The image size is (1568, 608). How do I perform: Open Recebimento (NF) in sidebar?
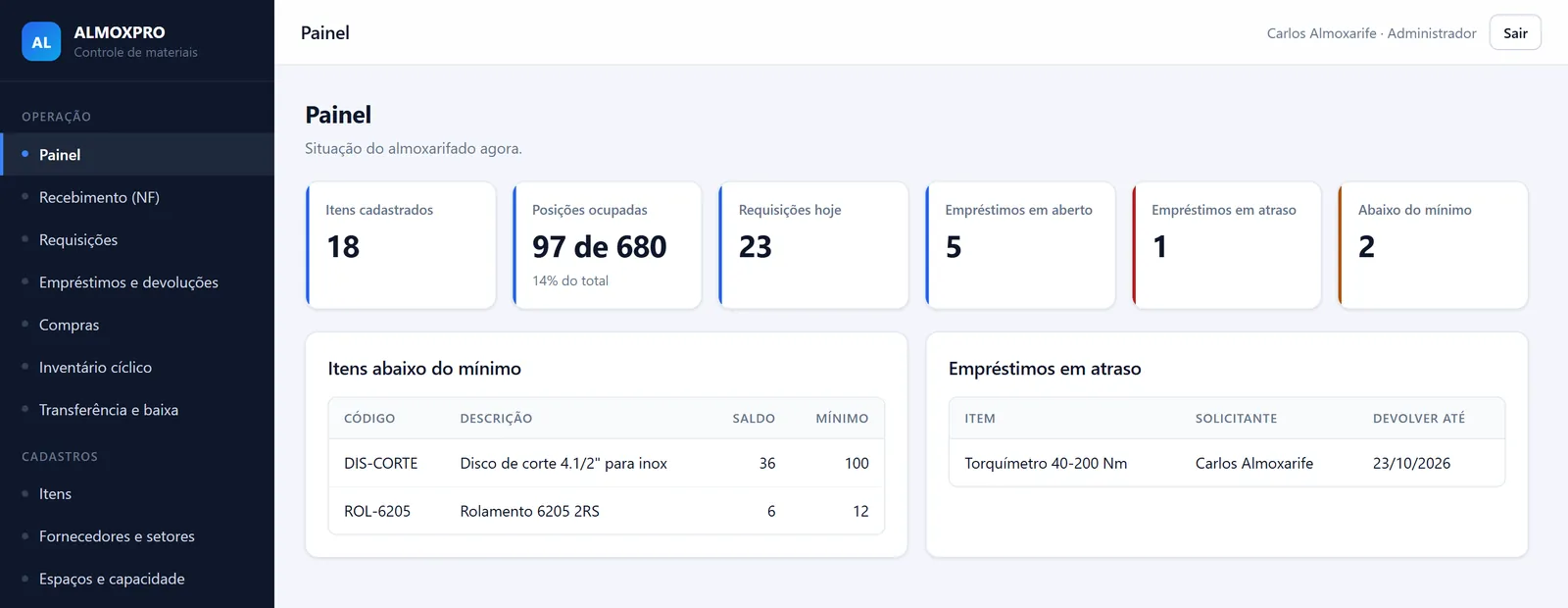click(x=137, y=197)
